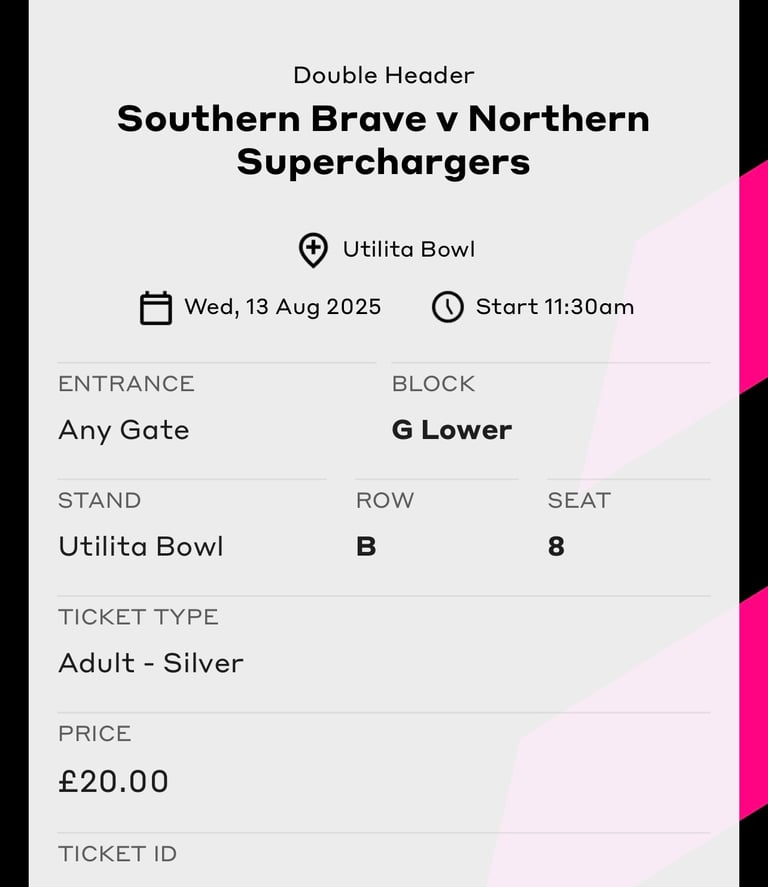
Task: Tap the seat number 8
Action: [556, 546]
